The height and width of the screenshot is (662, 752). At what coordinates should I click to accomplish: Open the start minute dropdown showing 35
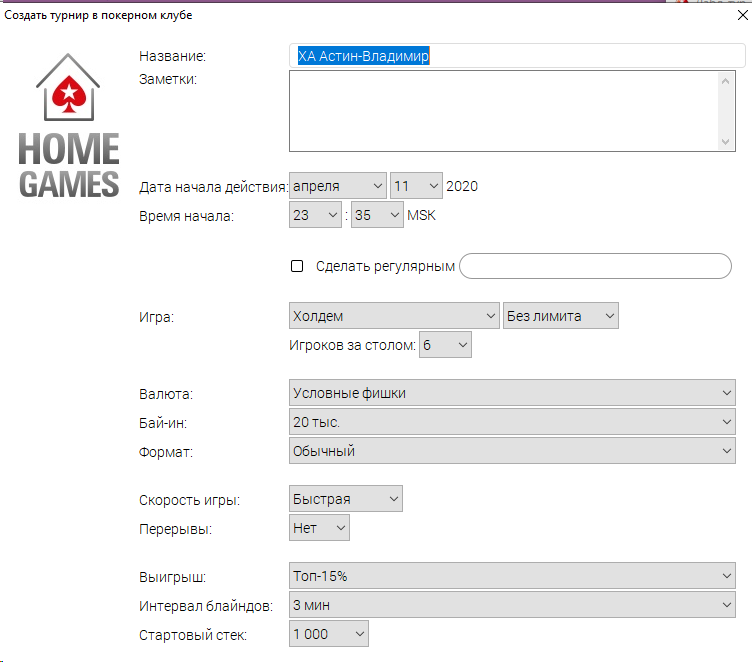point(377,214)
